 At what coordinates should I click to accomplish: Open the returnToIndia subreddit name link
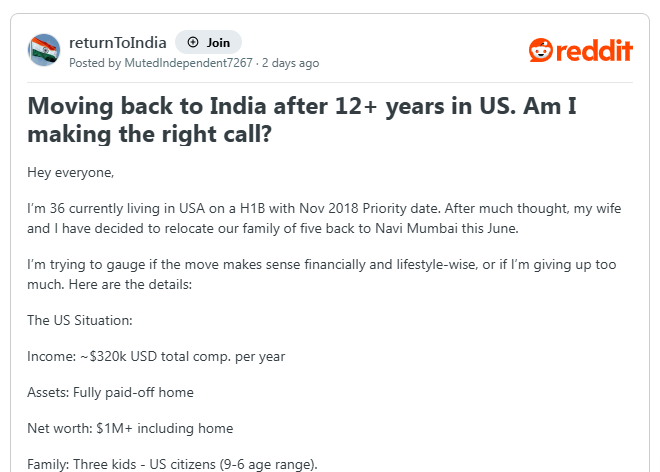[x=117, y=42]
